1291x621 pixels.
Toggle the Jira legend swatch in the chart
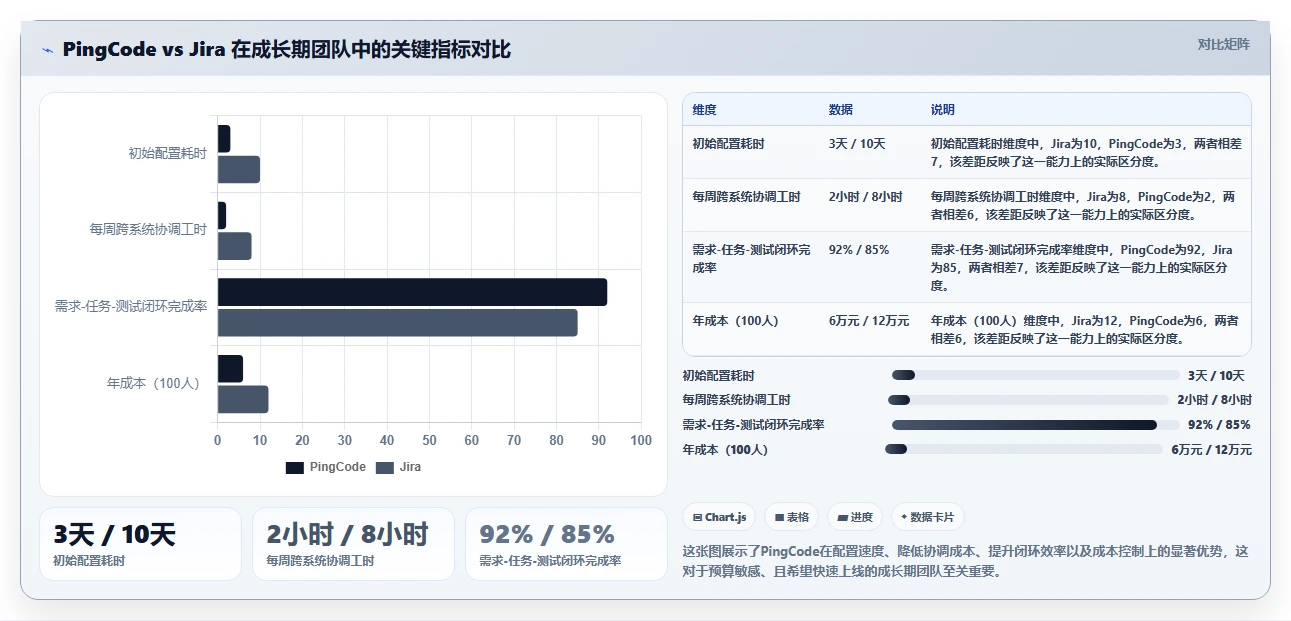tap(385, 467)
